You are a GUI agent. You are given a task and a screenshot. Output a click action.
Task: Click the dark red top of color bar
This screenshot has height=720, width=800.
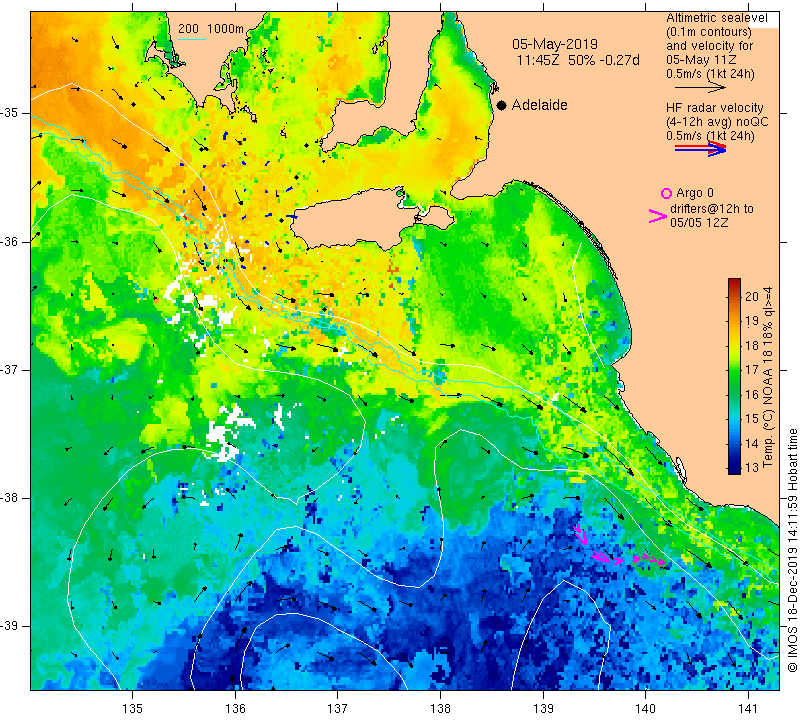734,282
